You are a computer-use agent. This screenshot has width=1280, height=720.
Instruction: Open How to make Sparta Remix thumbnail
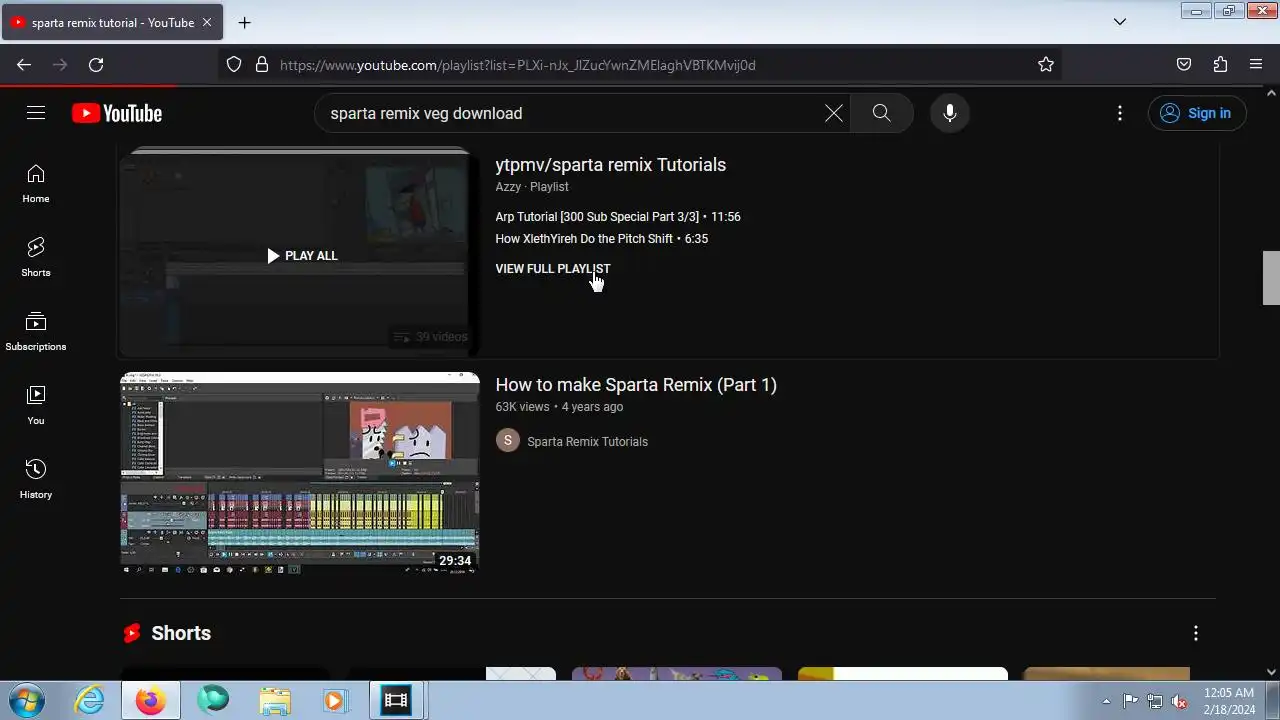pos(300,473)
